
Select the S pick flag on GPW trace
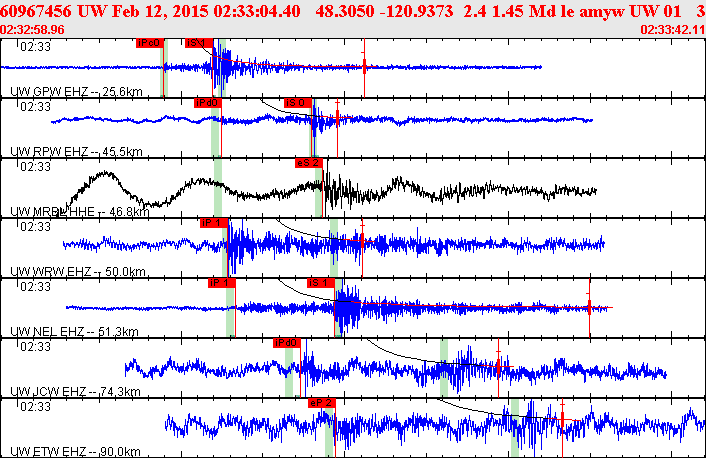click(199, 43)
